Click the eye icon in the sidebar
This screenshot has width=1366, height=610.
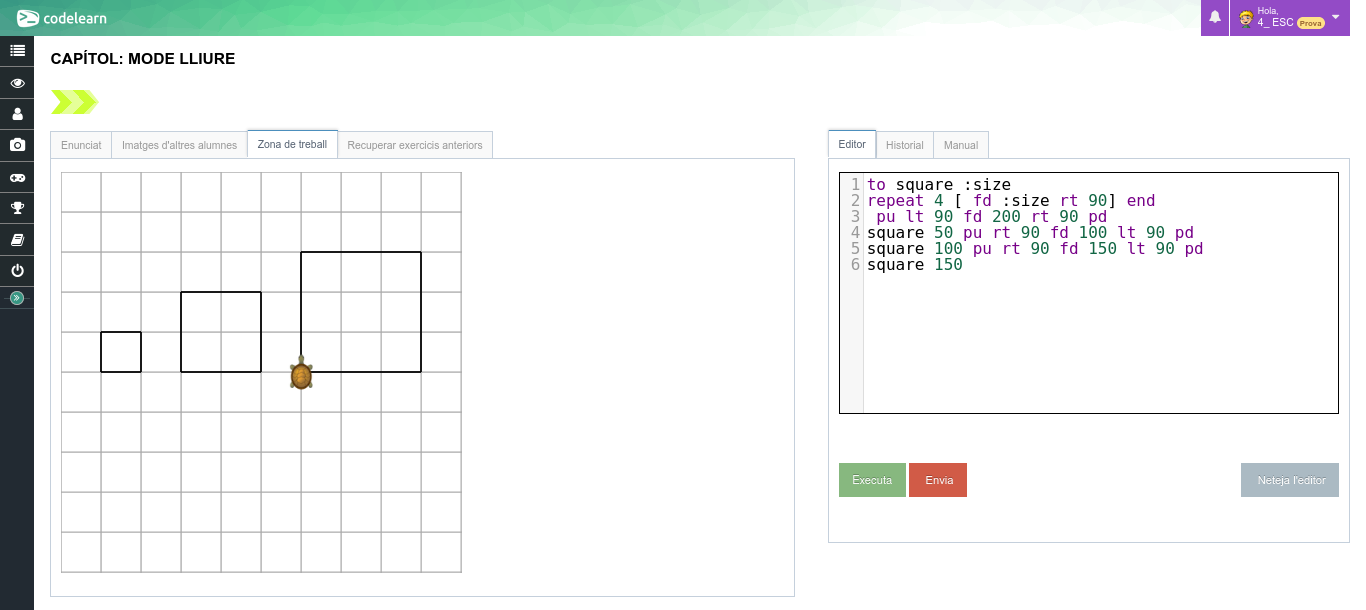[17, 83]
